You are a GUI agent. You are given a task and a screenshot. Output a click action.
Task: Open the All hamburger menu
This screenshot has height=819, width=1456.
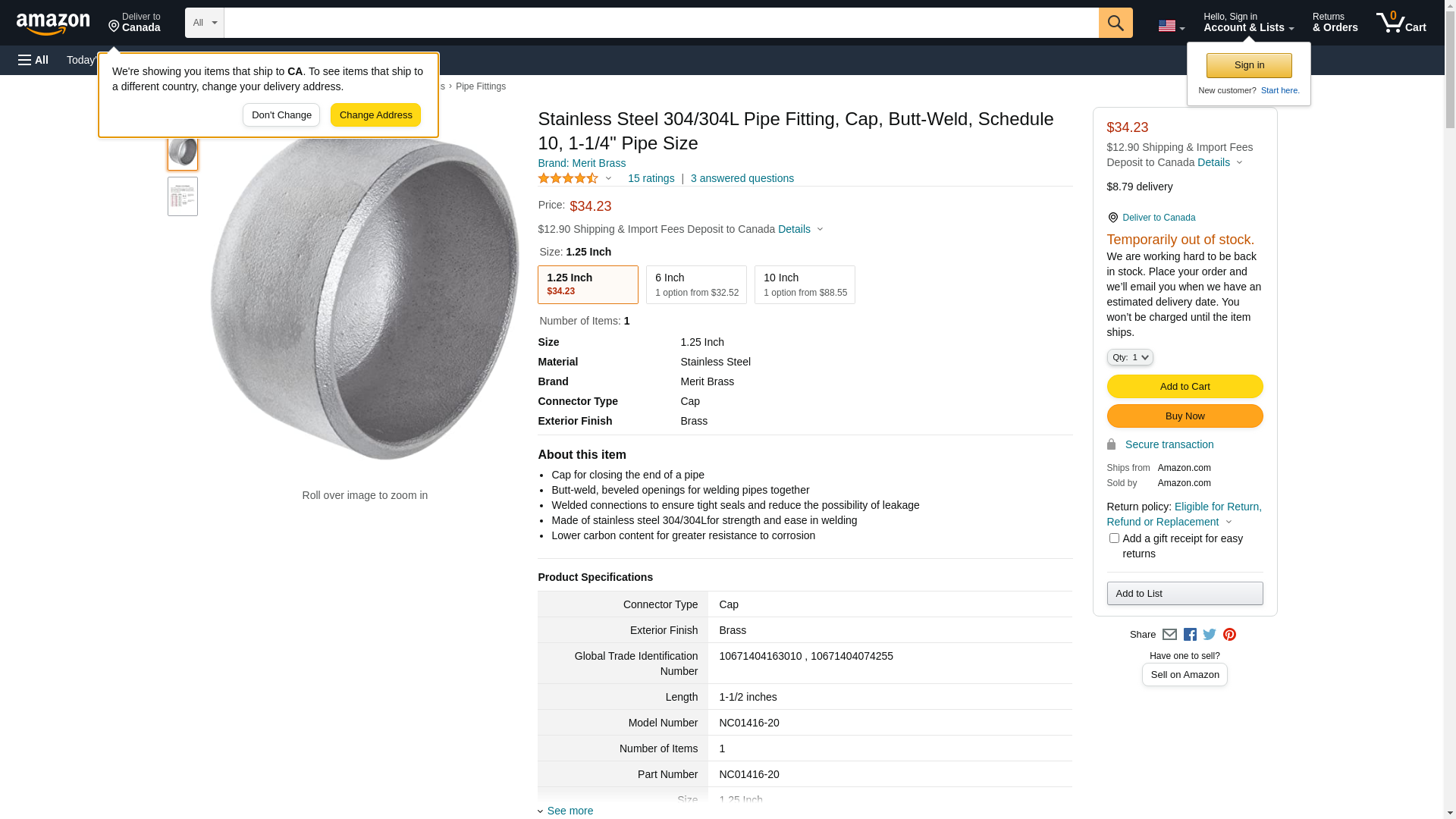click(x=33, y=60)
